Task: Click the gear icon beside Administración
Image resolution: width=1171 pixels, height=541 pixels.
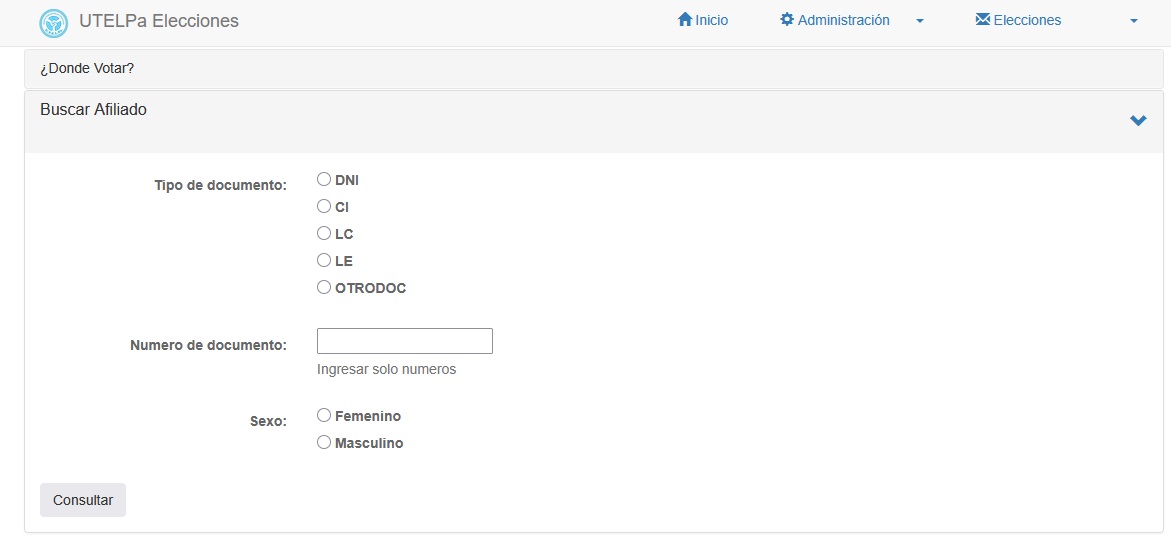Action: pos(787,20)
